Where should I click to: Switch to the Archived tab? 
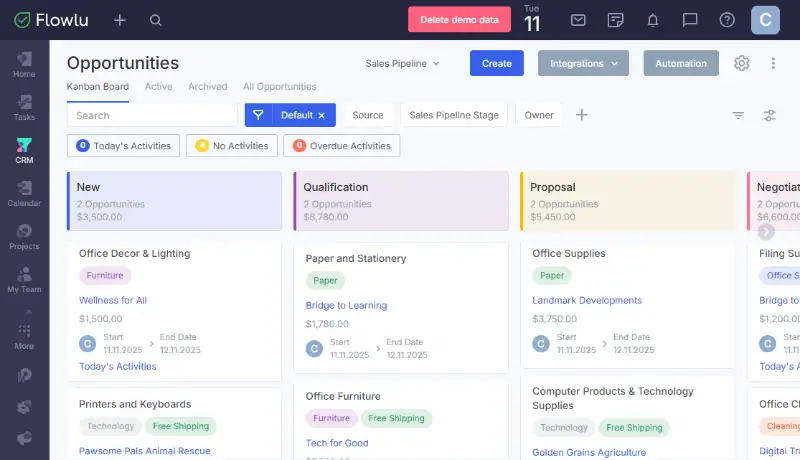207,87
